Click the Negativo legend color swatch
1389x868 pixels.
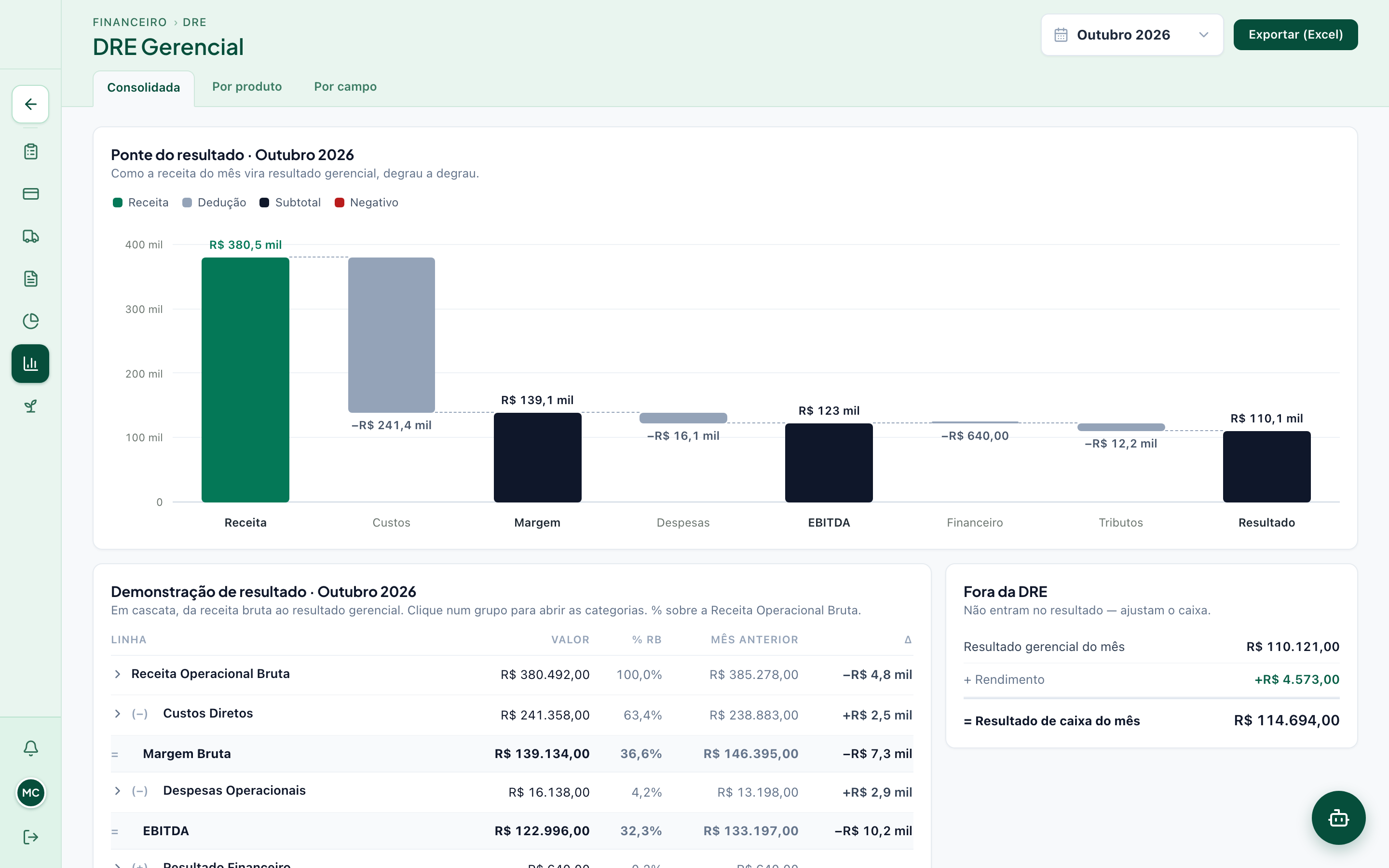pos(339,203)
